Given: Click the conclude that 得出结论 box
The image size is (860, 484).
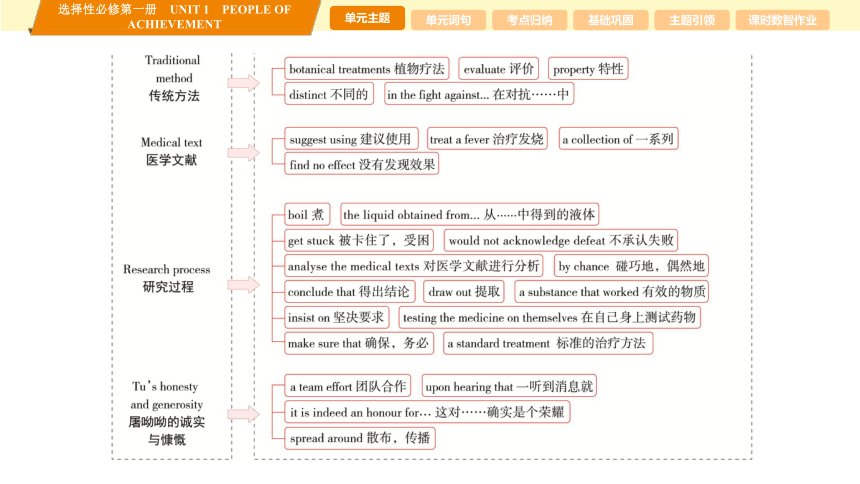Looking at the screenshot, I should tap(349, 291).
